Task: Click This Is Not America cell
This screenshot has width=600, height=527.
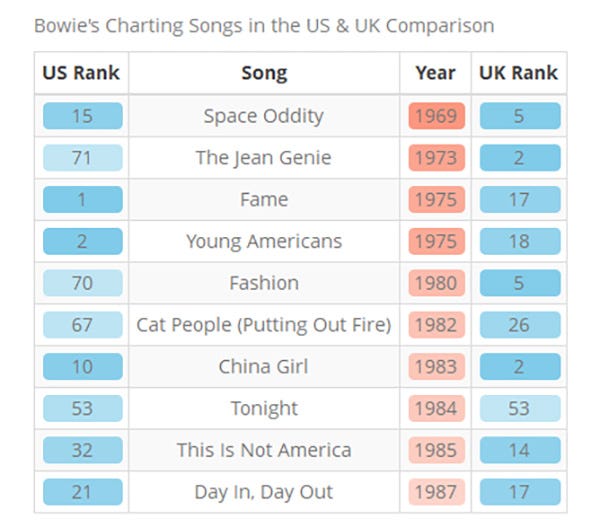Action: (264, 450)
